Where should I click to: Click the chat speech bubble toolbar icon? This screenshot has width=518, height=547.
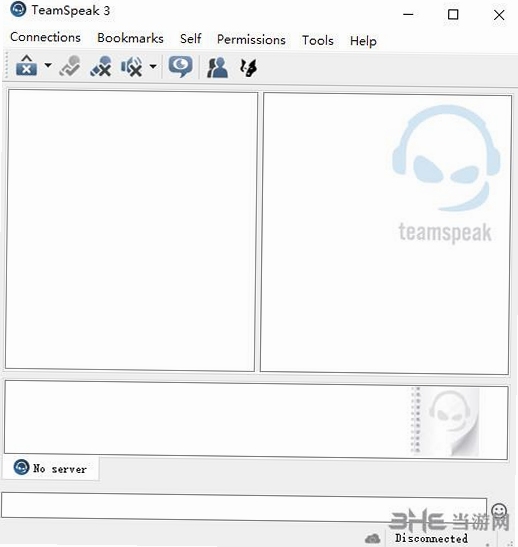tap(180, 67)
